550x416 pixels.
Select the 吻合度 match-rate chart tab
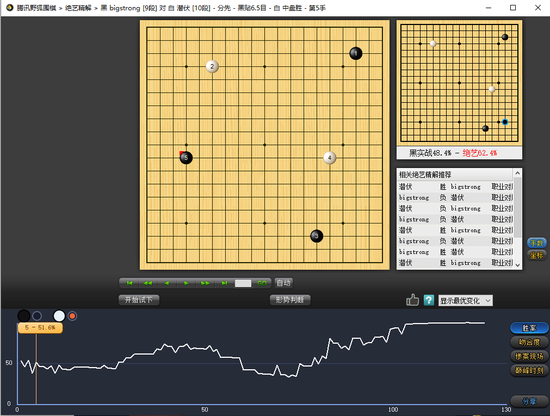(529, 342)
